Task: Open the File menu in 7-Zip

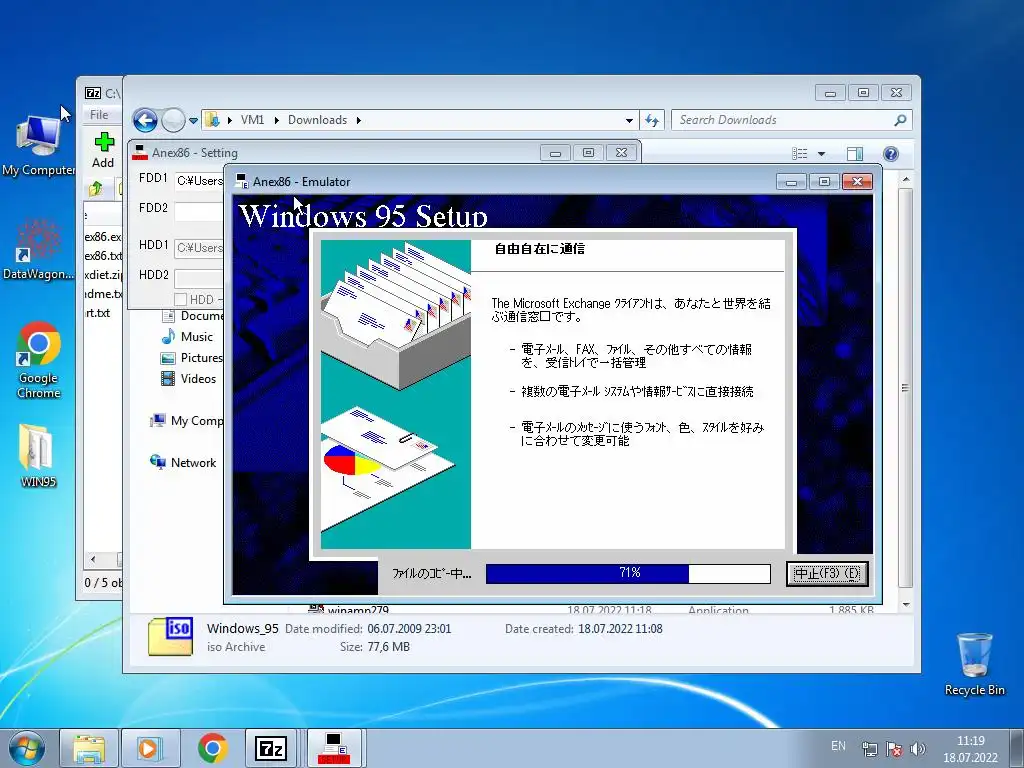Action: (x=99, y=115)
